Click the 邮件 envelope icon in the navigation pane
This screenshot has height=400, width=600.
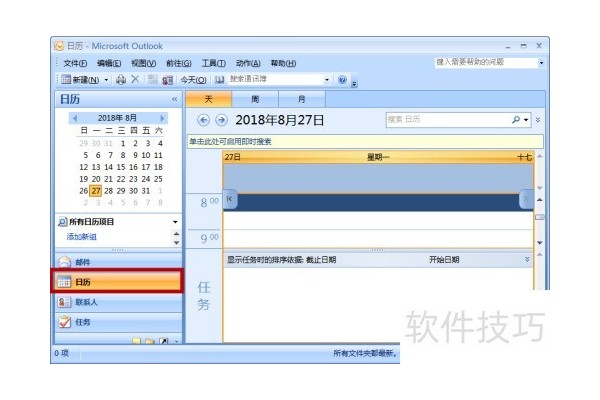coord(65,262)
